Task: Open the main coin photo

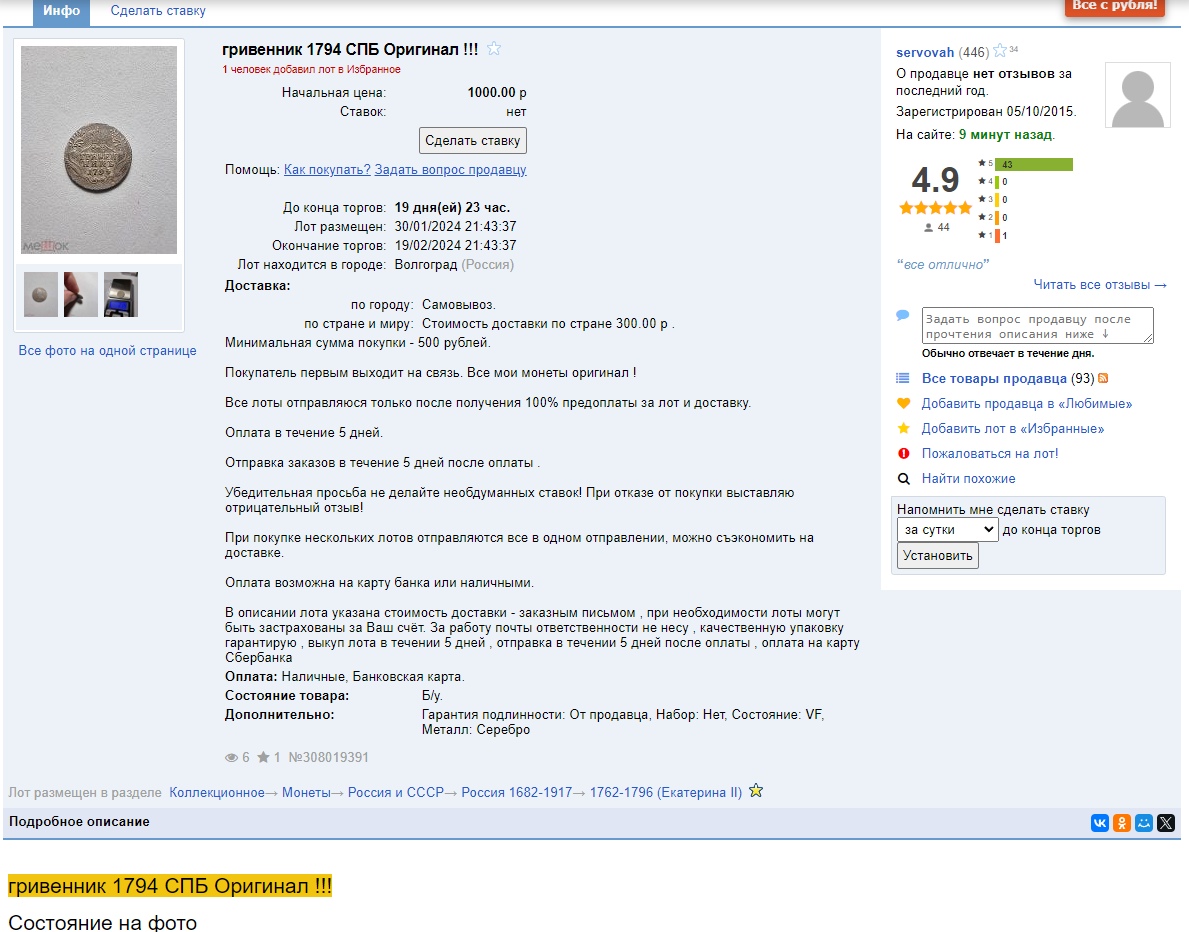Action: point(99,150)
